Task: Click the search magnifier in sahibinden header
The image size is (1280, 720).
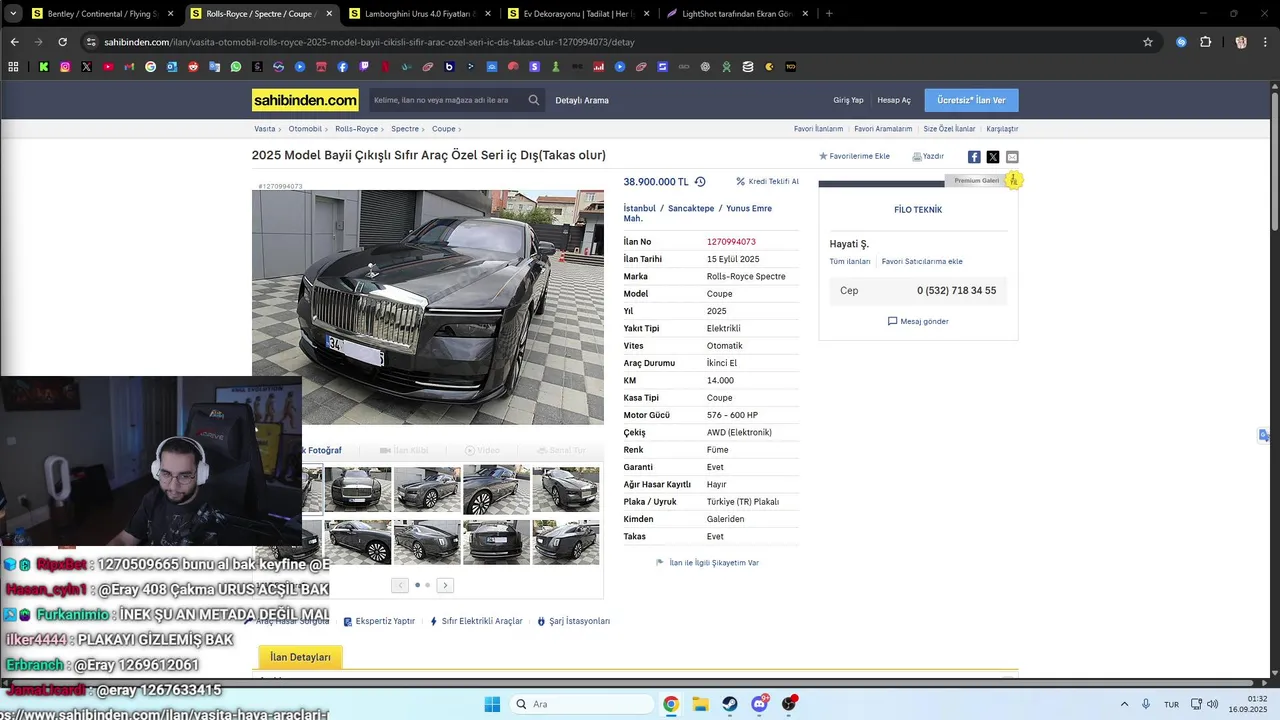Action: coord(534,100)
